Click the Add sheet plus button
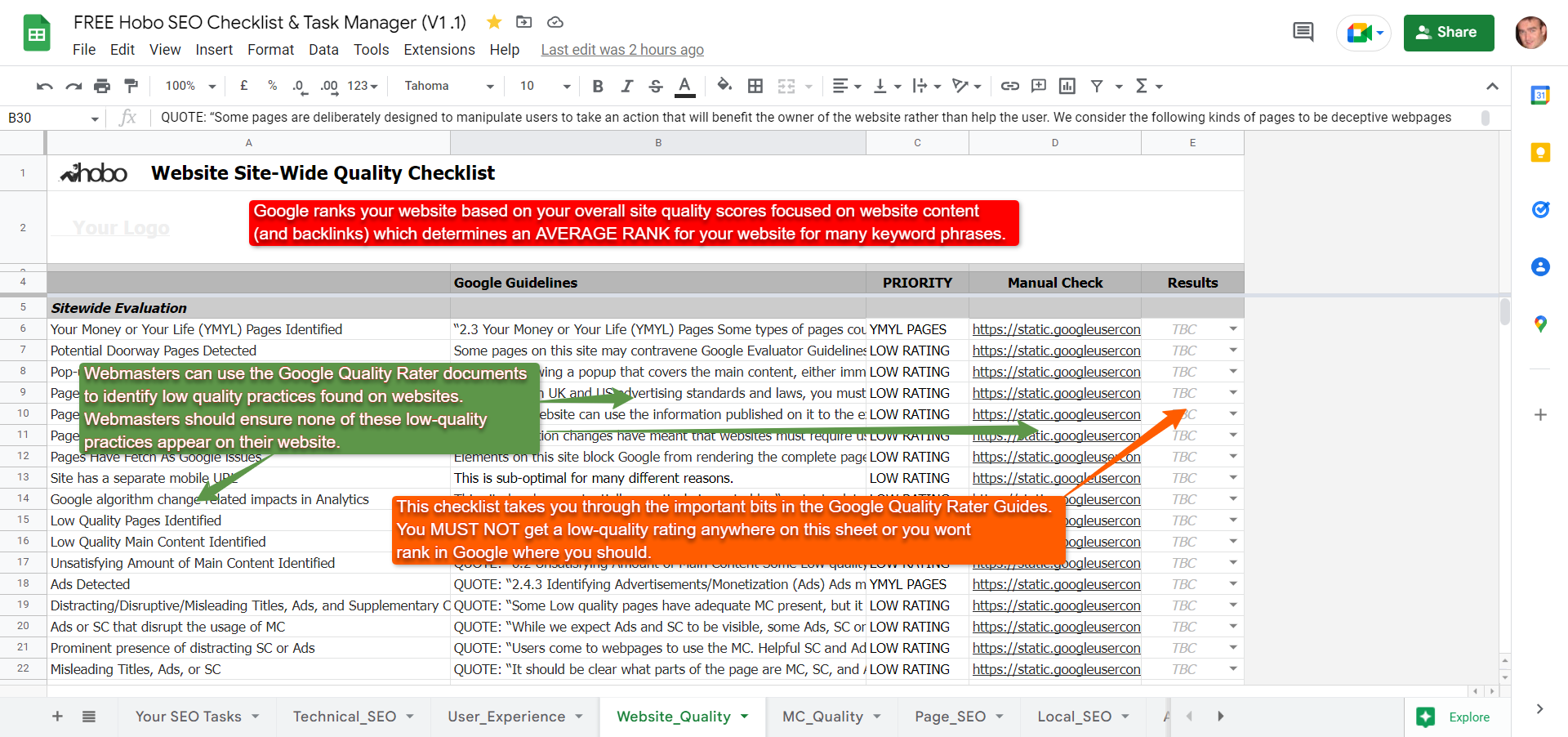 [57, 717]
